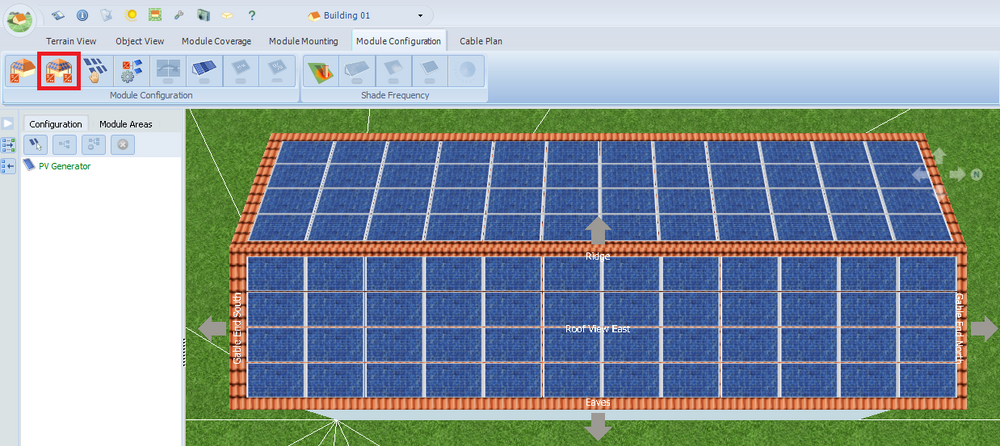This screenshot has width=1000, height=446.
Task: Click the question mark help icon
Action: click(251, 15)
